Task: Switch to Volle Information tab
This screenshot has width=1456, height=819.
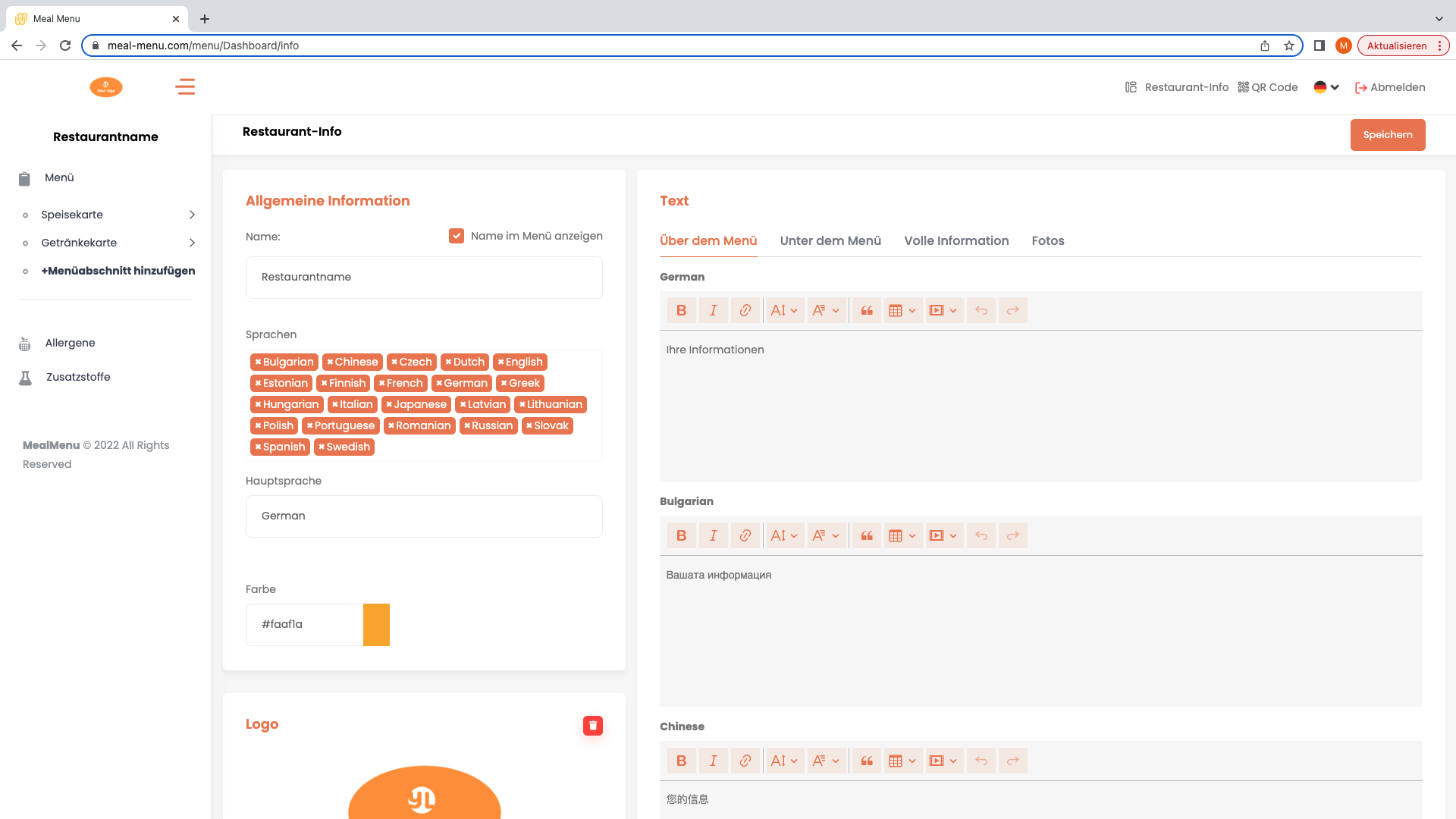Action: pyautogui.click(x=956, y=240)
